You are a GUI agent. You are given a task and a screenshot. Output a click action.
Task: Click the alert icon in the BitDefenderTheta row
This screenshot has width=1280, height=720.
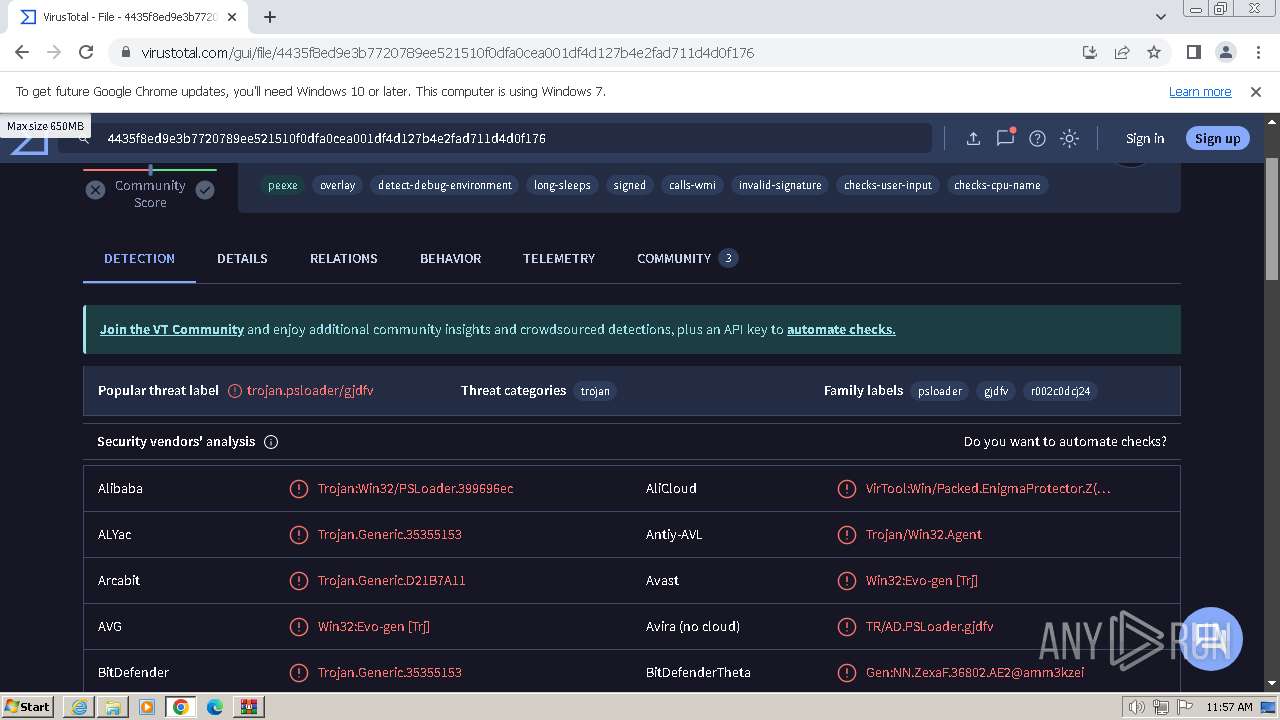tap(846, 673)
